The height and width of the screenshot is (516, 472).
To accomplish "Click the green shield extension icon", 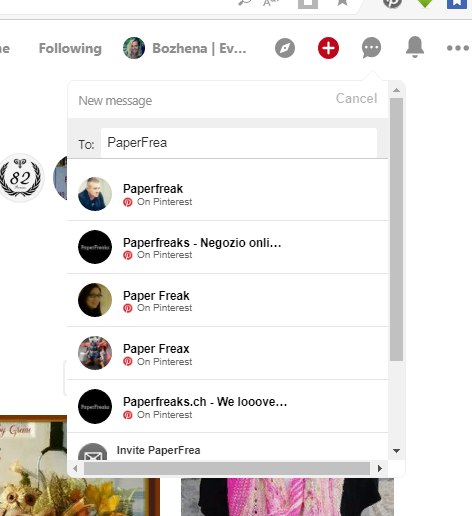I will point(425,3).
